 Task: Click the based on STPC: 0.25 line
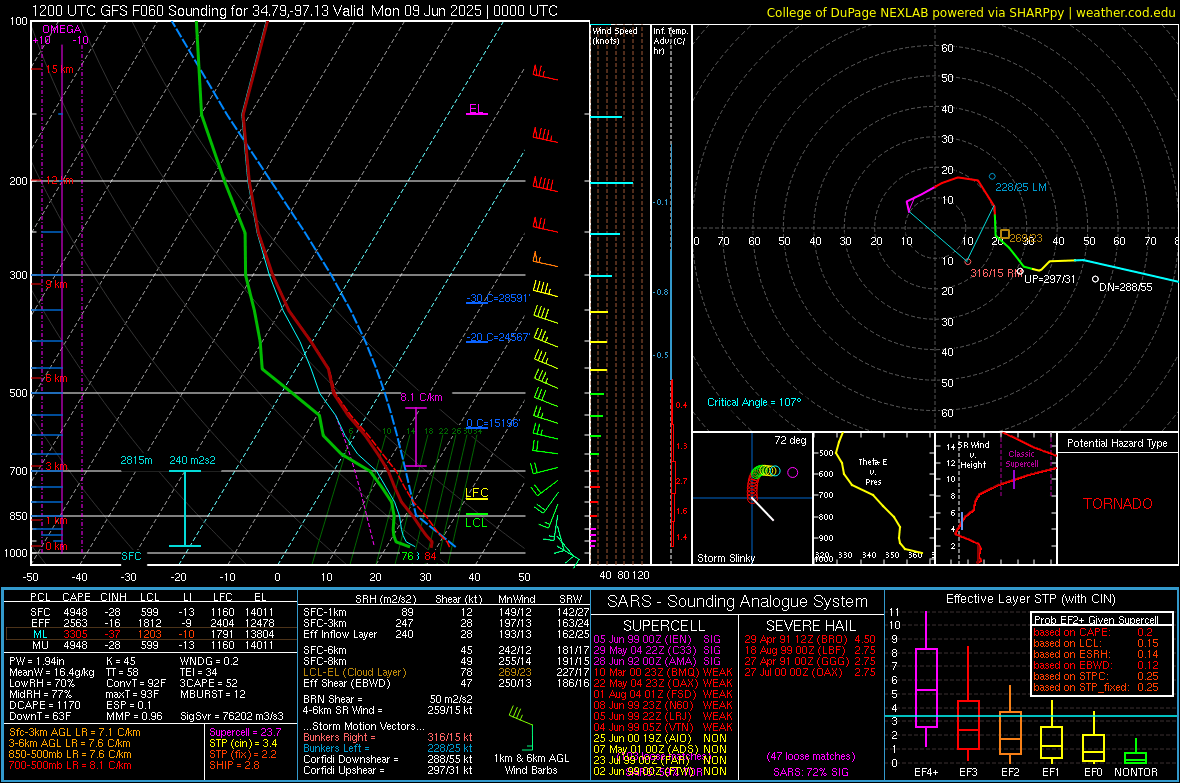click(x=1095, y=675)
